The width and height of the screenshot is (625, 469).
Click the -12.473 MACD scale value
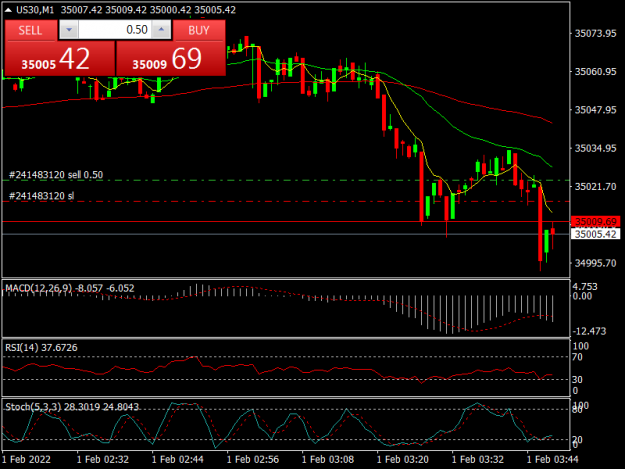click(589, 331)
